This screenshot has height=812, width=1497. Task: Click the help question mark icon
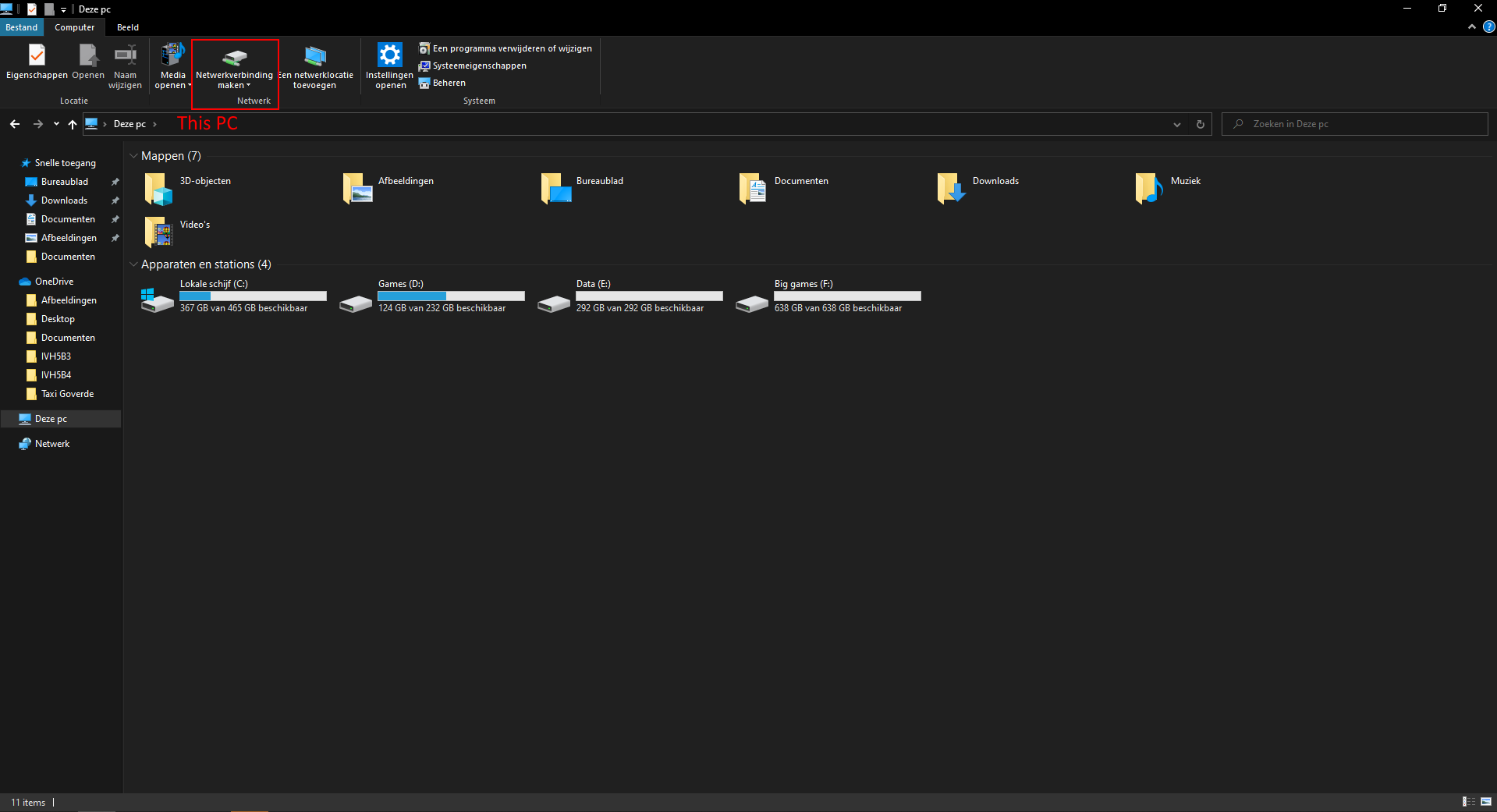1488,27
